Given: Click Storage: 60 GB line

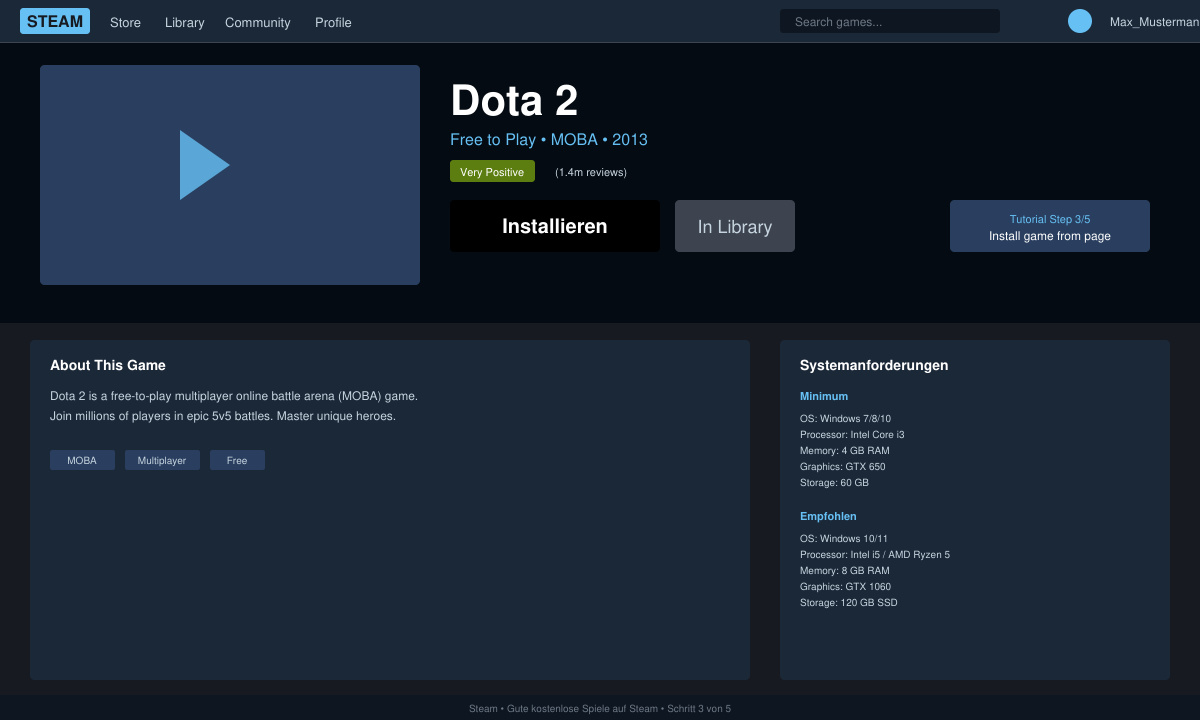Looking at the screenshot, I should (834, 482).
